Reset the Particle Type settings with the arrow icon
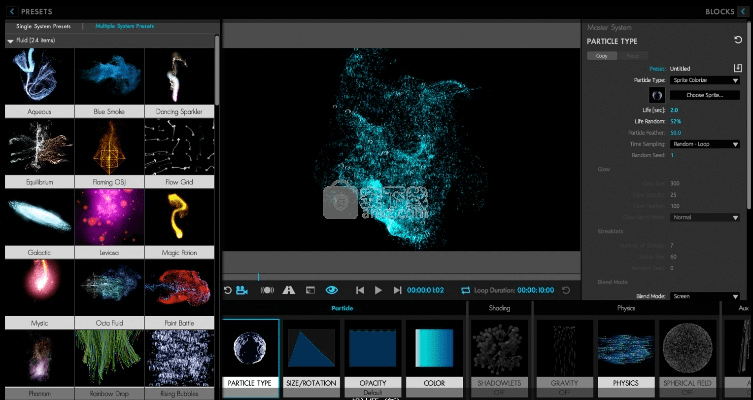Viewport: 753px width, 400px height. (x=737, y=41)
